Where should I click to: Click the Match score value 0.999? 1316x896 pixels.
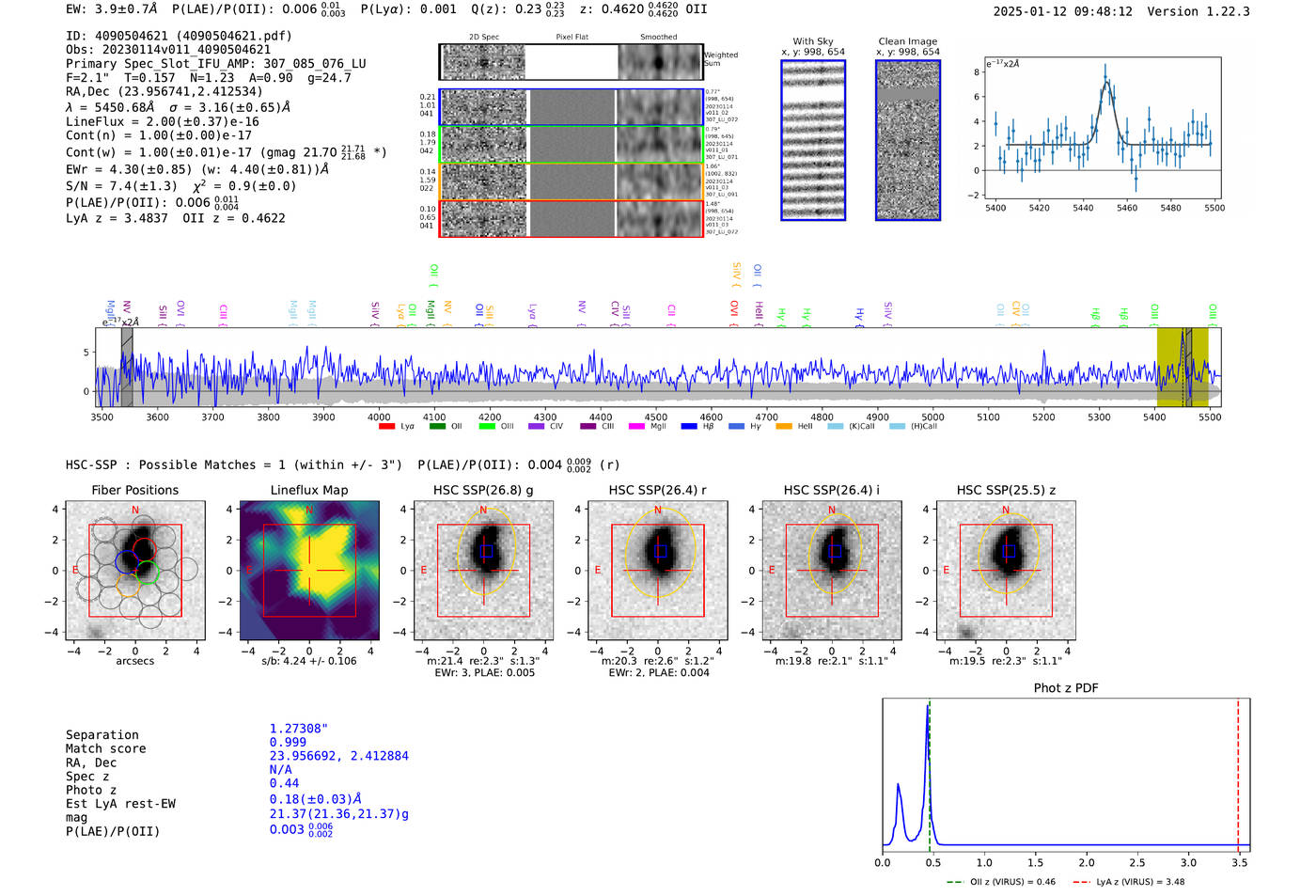(288, 743)
